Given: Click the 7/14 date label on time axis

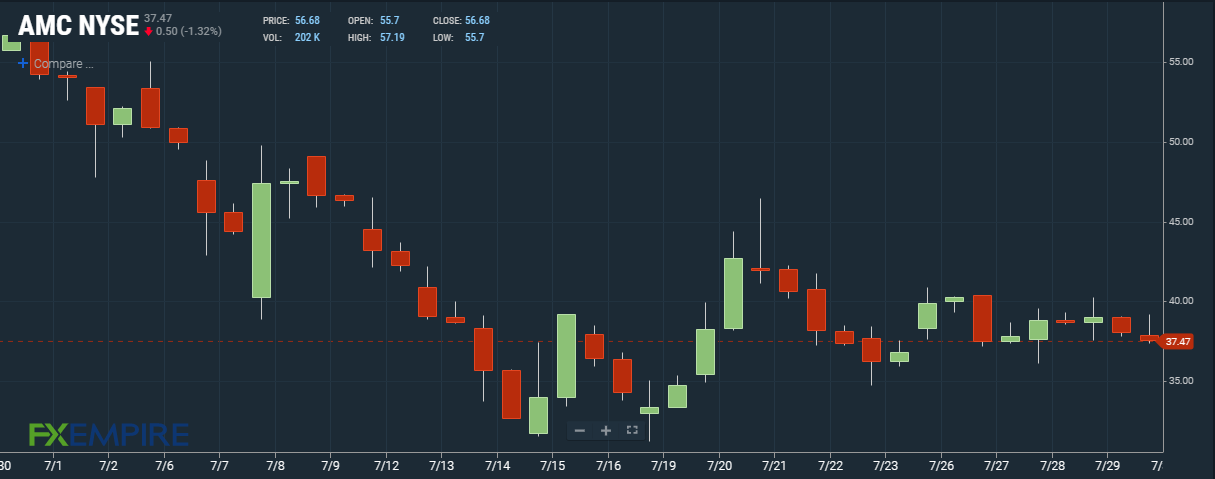Looking at the screenshot, I should 497,466.
